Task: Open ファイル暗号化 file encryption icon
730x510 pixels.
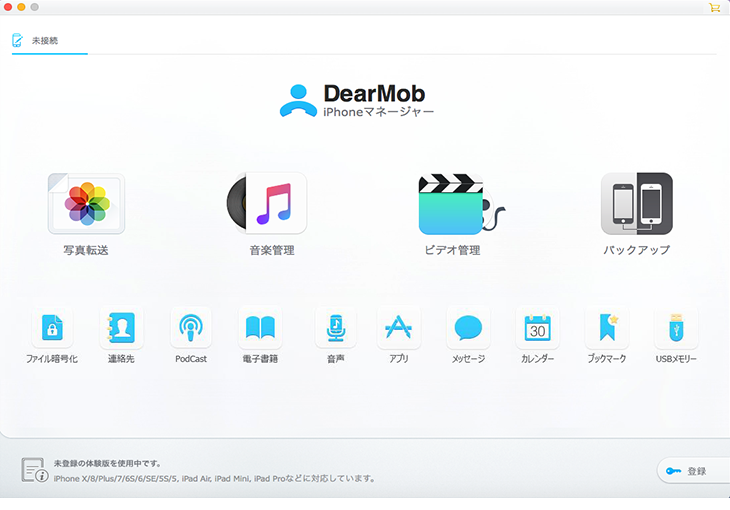Action: [x=52, y=327]
